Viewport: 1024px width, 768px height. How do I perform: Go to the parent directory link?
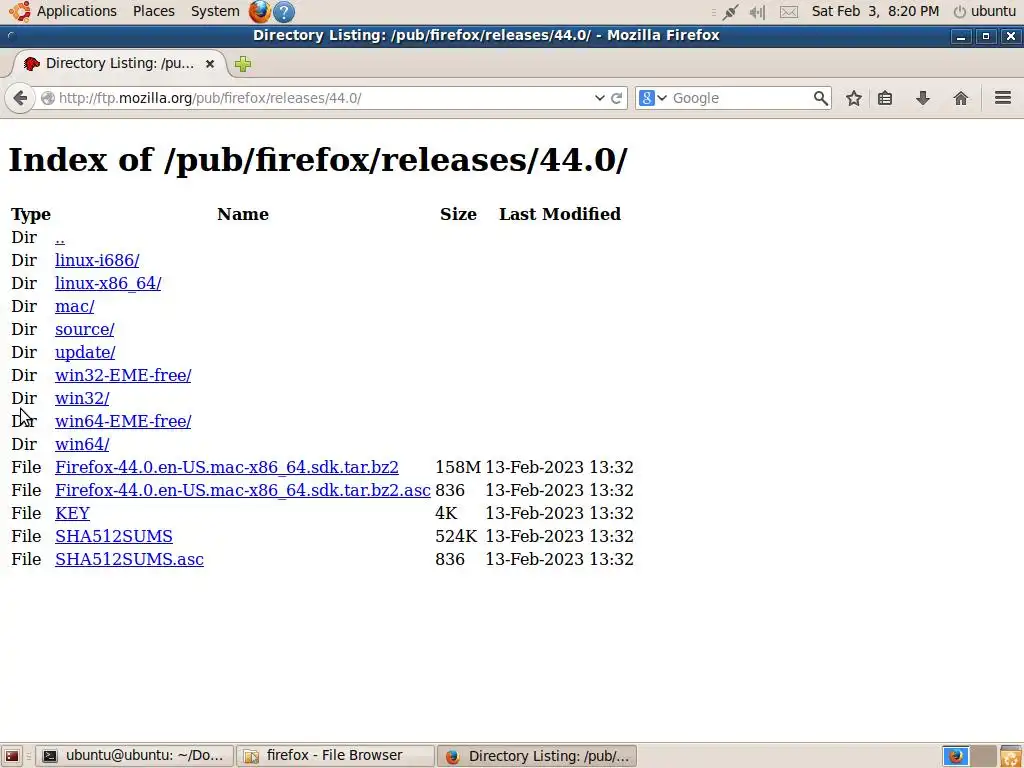pyautogui.click(x=60, y=238)
